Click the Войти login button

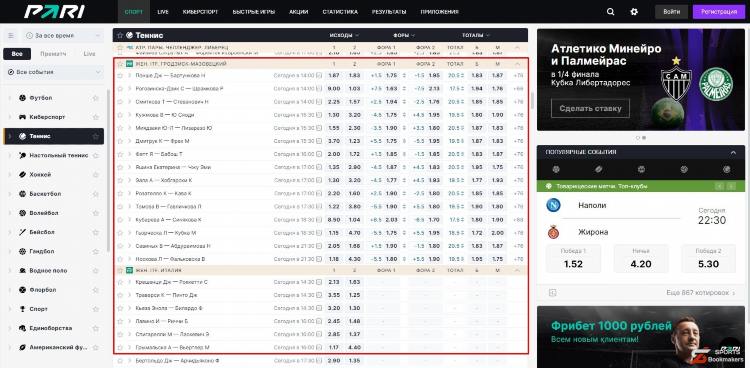click(x=672, y=12)
